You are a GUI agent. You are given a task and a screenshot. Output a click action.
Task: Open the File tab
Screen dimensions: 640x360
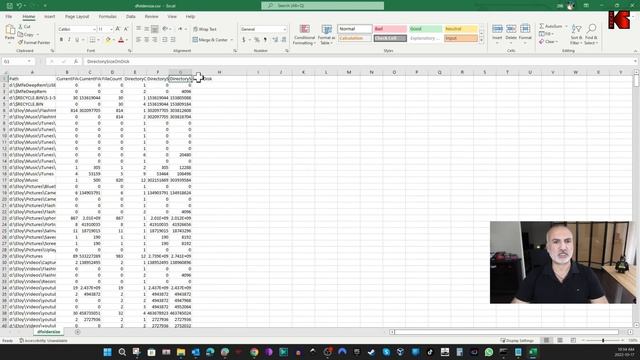pyautogui.click(x=9, y=17)
